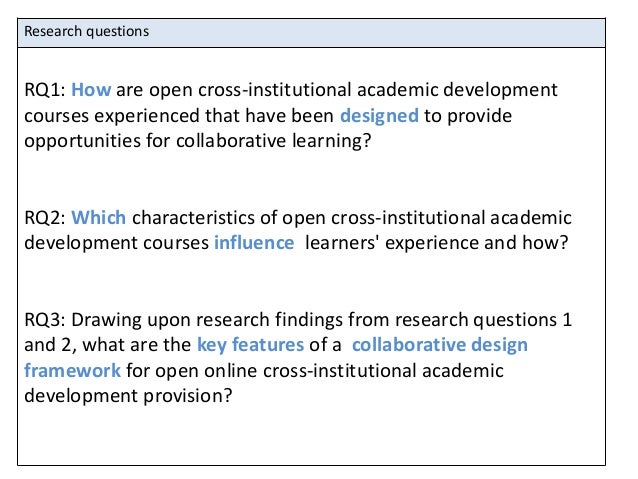
Task: Click the "RQ2:" label
Action: [x=45, y=218]
